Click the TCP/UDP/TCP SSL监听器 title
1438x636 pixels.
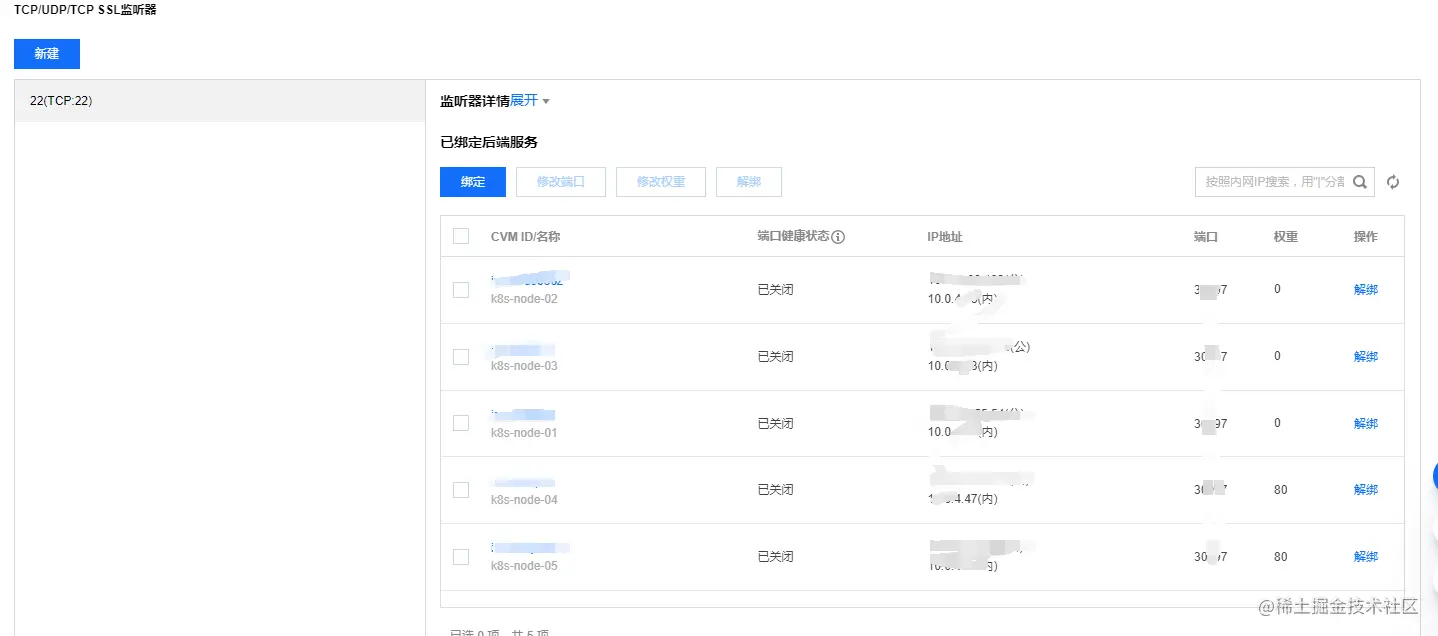[85, 9]
